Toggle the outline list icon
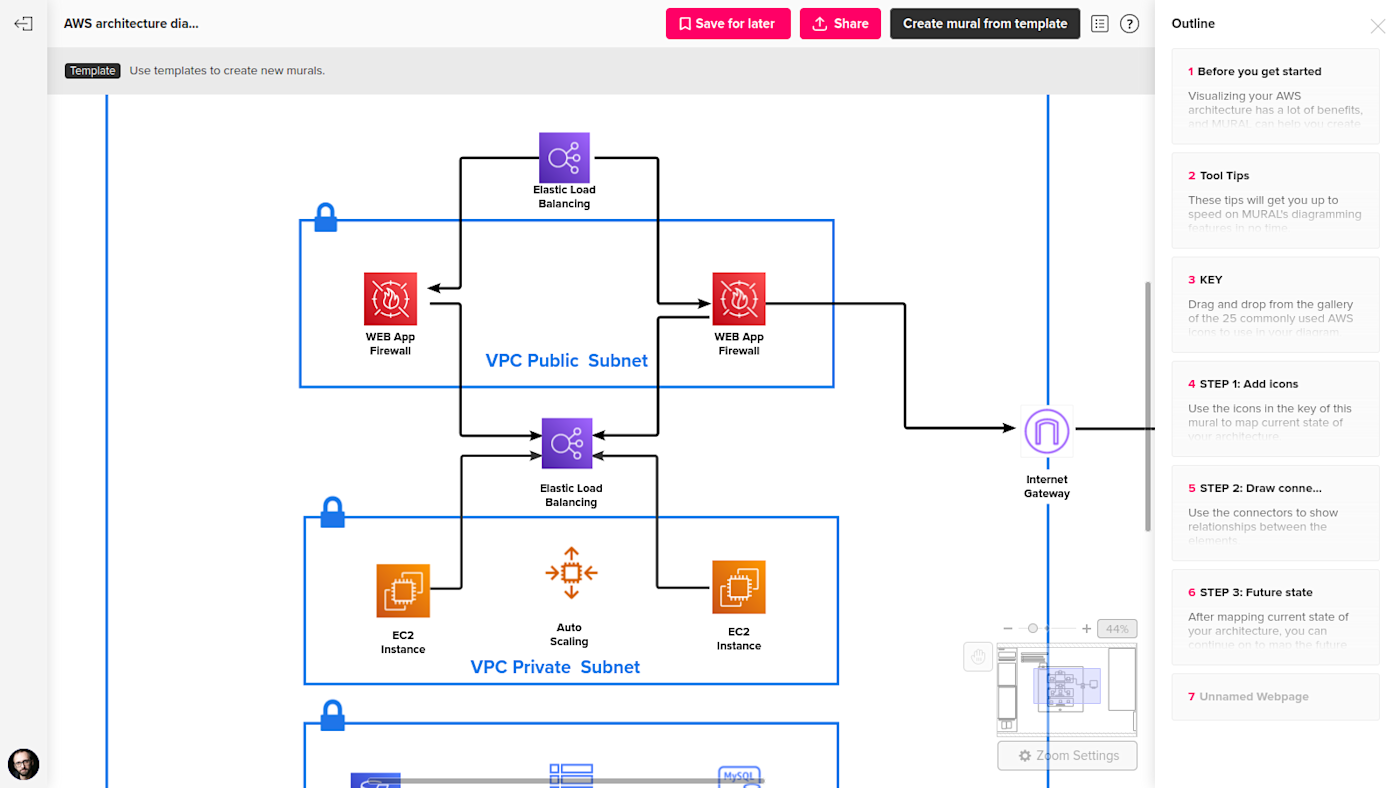 (x=1100, y=24)
